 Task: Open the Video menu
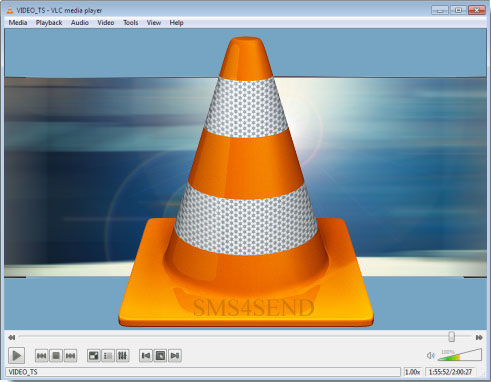(x=106, y=23)
